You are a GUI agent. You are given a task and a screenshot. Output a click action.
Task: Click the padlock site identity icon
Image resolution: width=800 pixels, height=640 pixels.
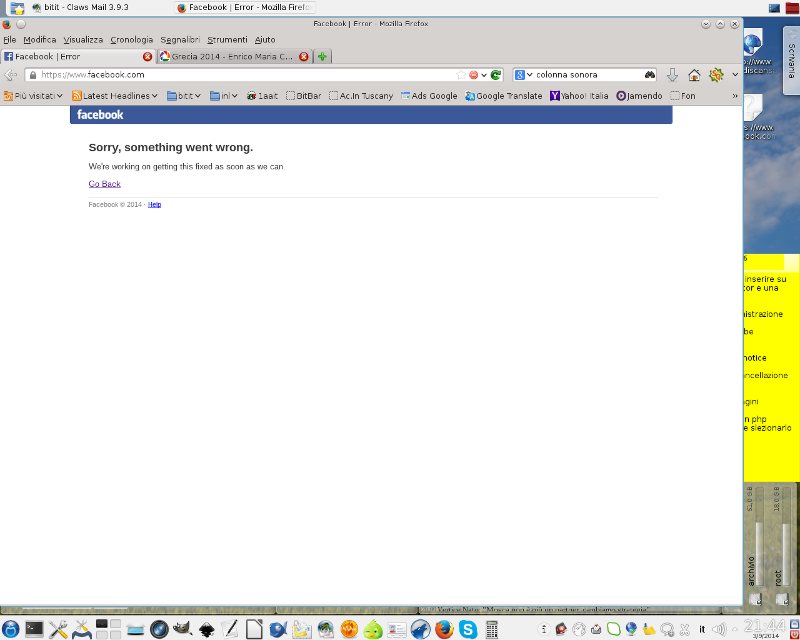(x=33, y=75)
